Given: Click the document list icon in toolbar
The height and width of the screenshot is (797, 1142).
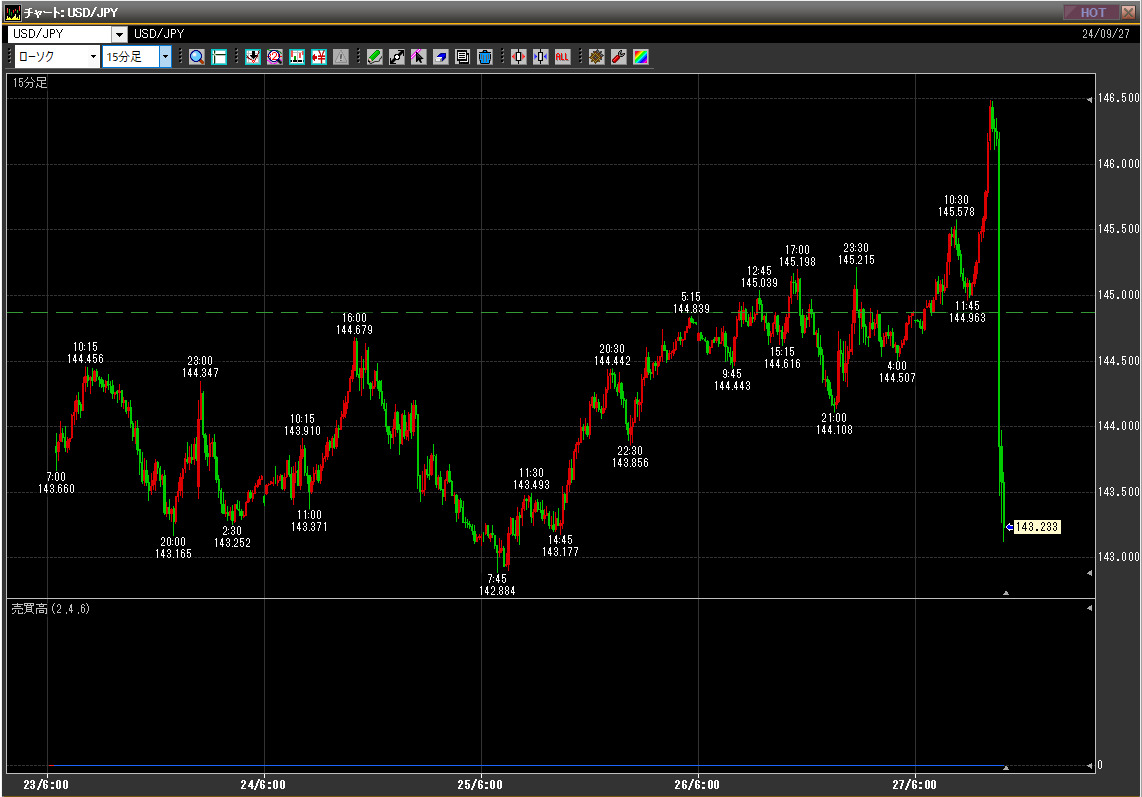Looking at the screenshot, I should pos(462,57).
